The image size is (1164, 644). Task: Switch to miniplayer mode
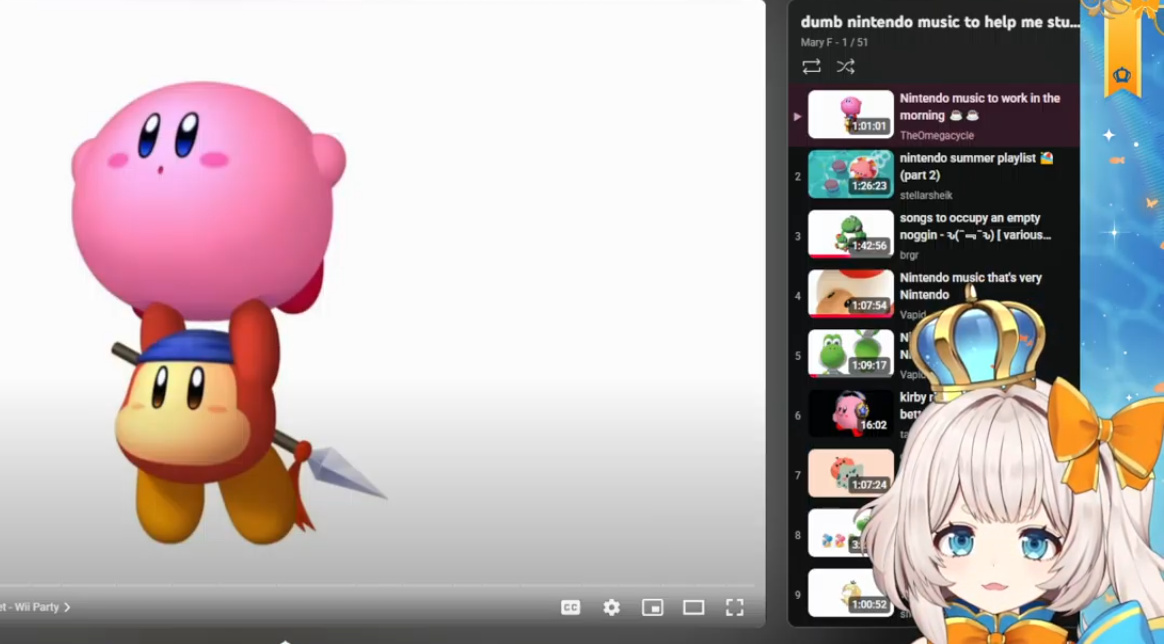coord(653,608)
